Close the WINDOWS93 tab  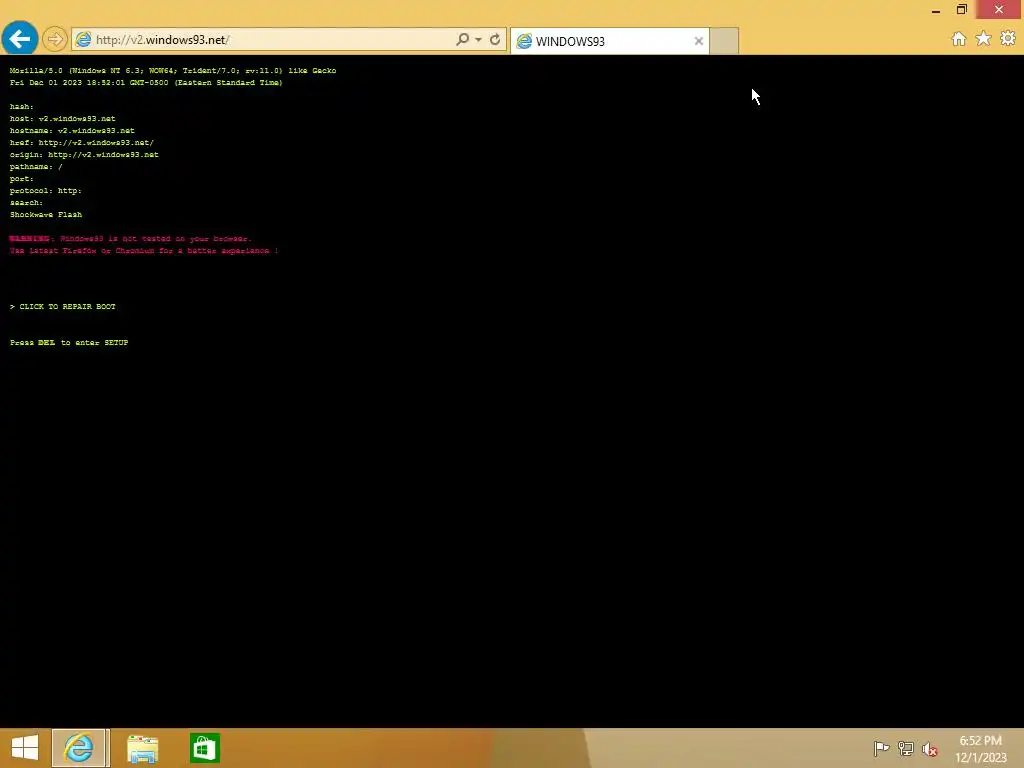(x=699, y=41)
